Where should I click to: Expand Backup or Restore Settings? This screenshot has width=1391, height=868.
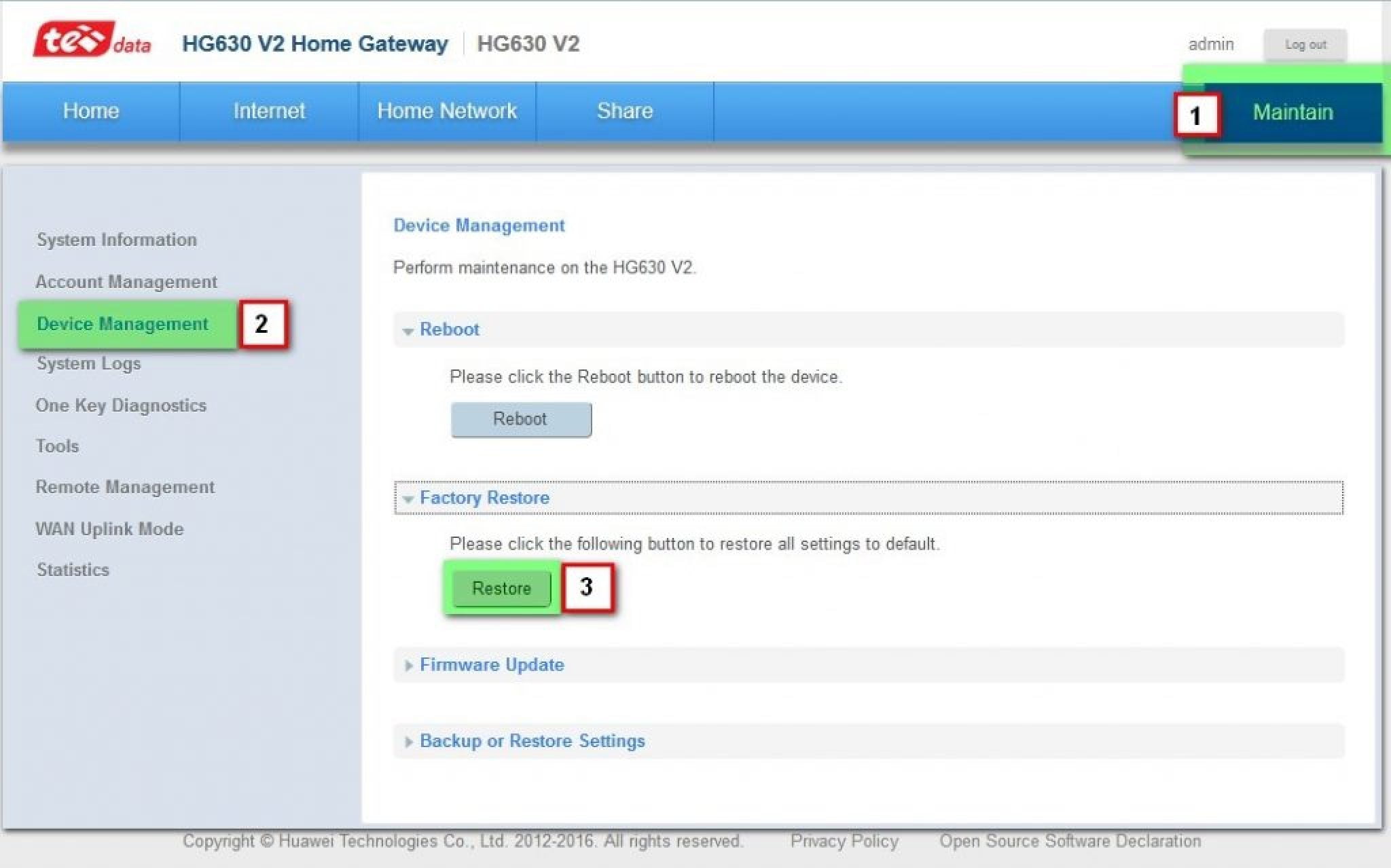pos(532,741)
